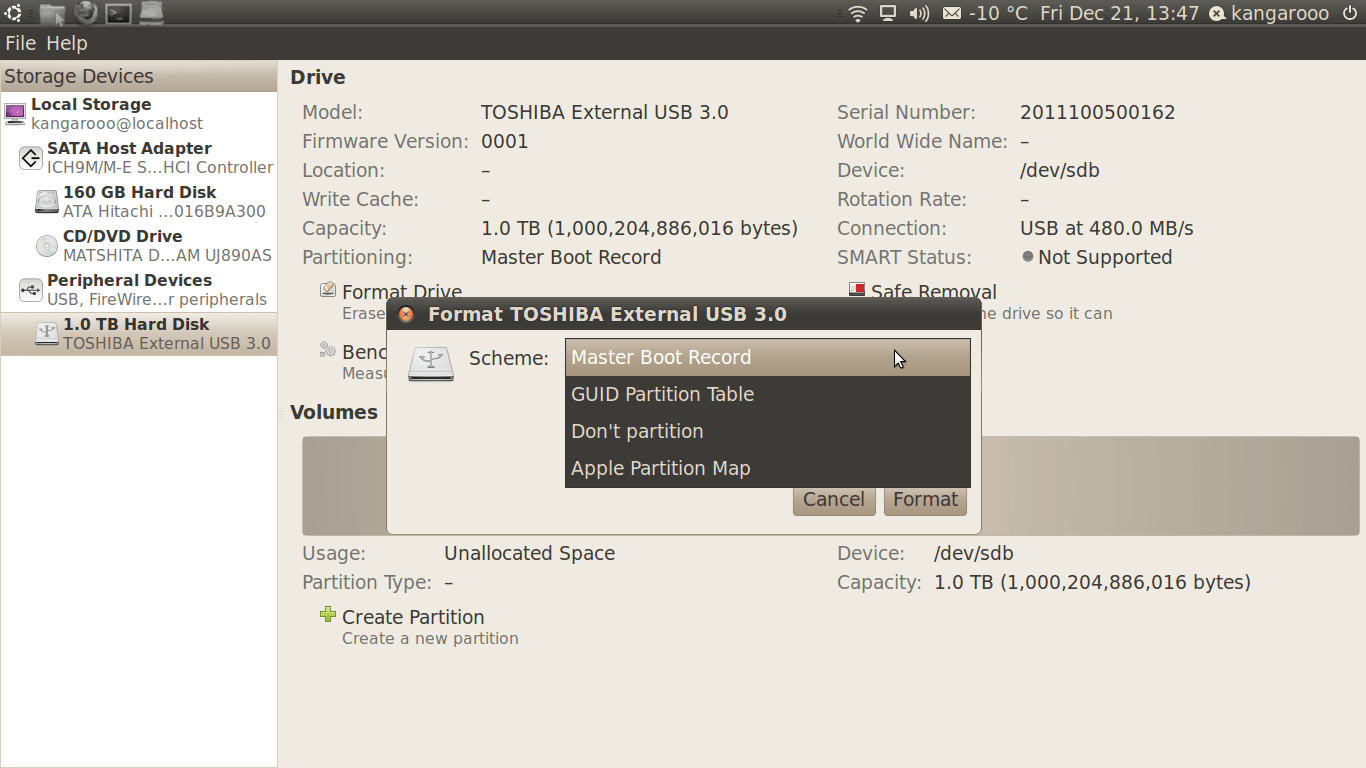The height and width of the screenshot is (768, 1366).
Task: Select Apple Partition Map scheme
Action: [x=768, y=468]
